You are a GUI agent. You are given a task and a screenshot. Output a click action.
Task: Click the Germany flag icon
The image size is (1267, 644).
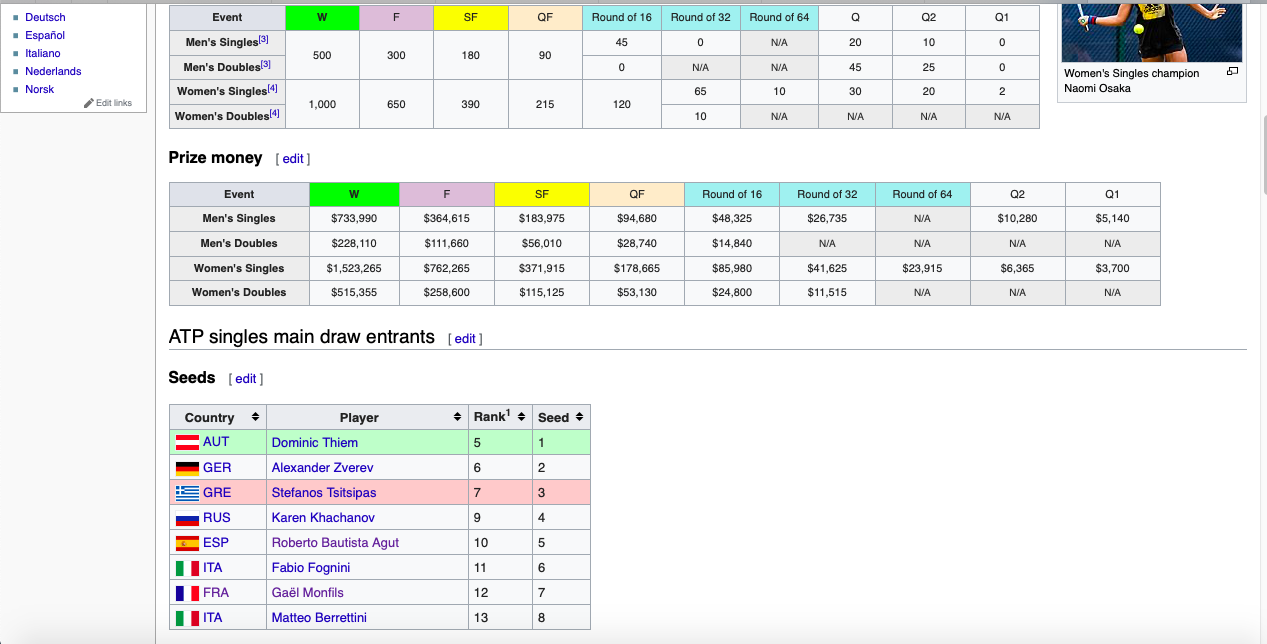(187, 467)
